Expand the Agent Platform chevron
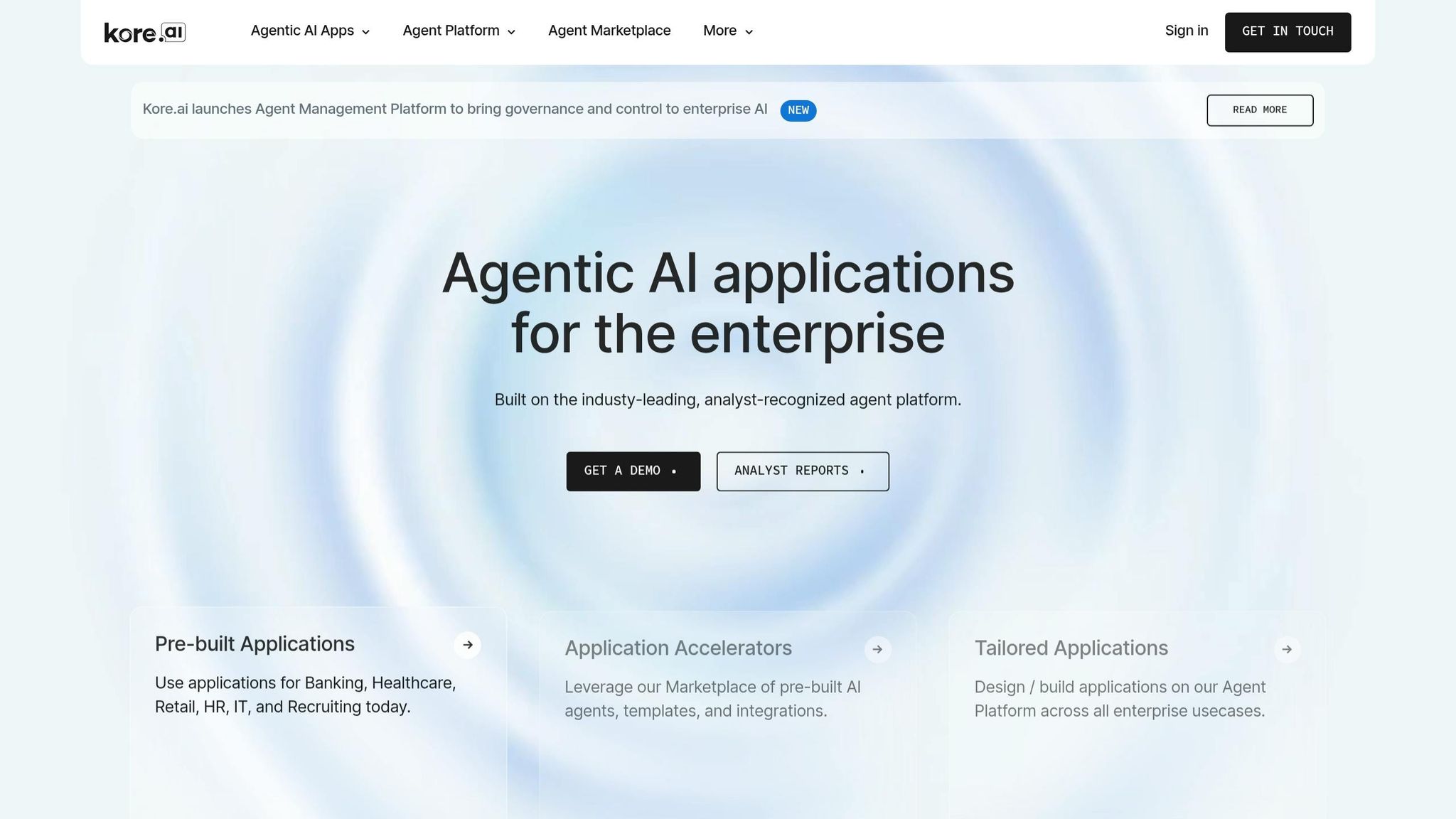1456x819 pixels. tap(510, 32)
